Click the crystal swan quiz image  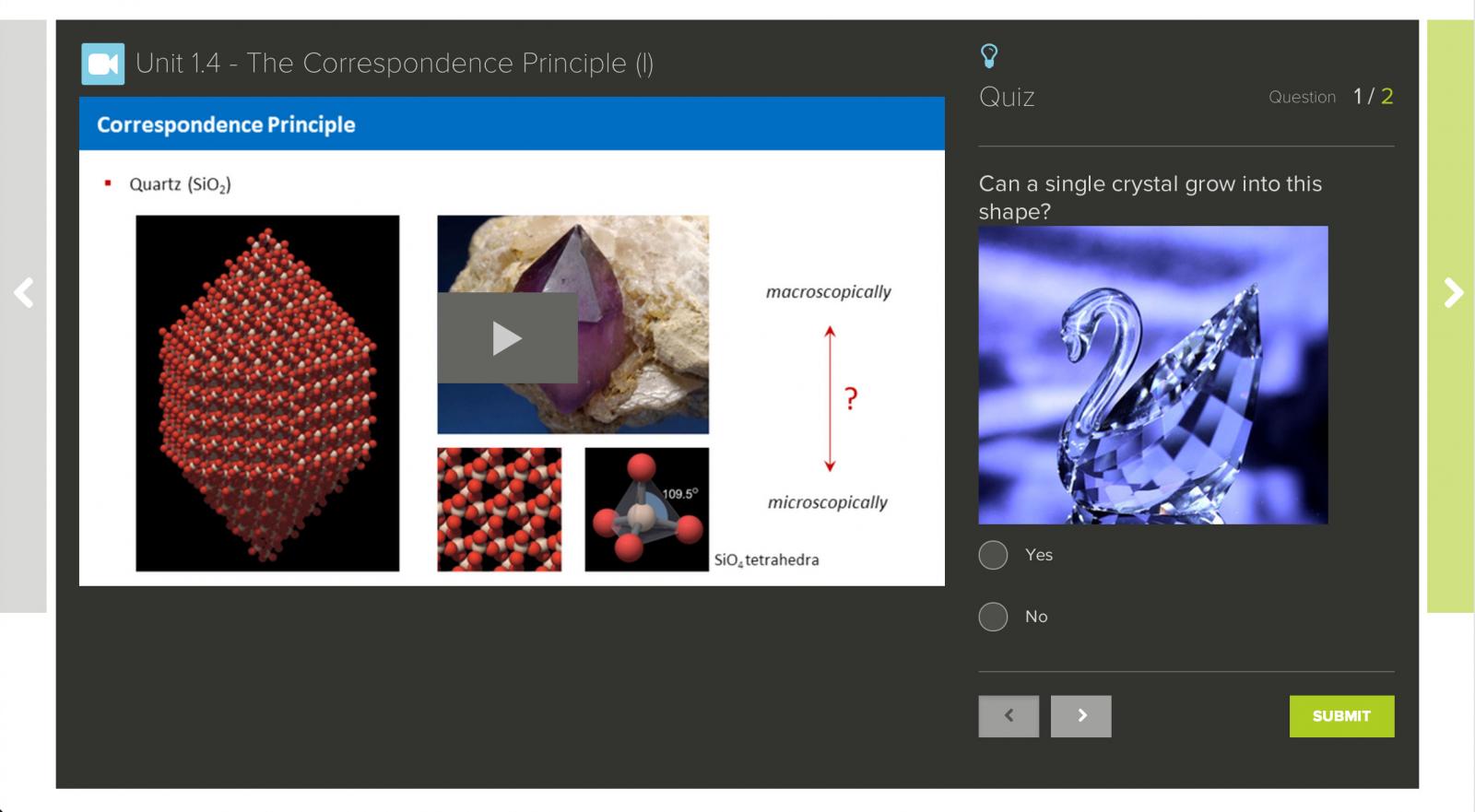tap(1152, 375)
